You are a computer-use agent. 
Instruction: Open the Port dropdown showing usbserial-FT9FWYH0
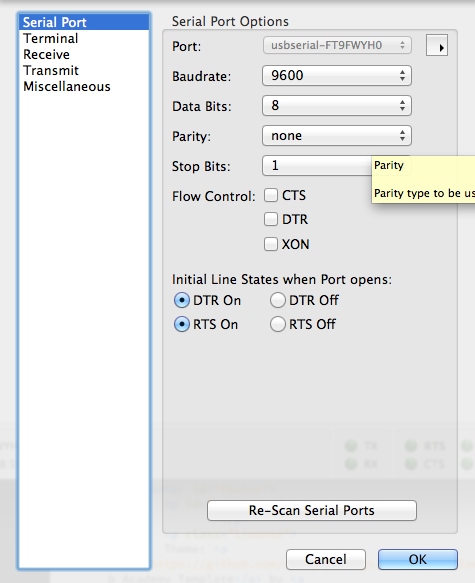click(337, 45)
